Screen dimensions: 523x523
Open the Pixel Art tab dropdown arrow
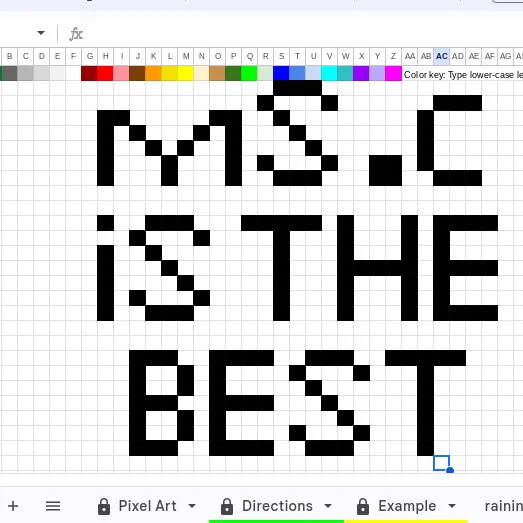192,506
